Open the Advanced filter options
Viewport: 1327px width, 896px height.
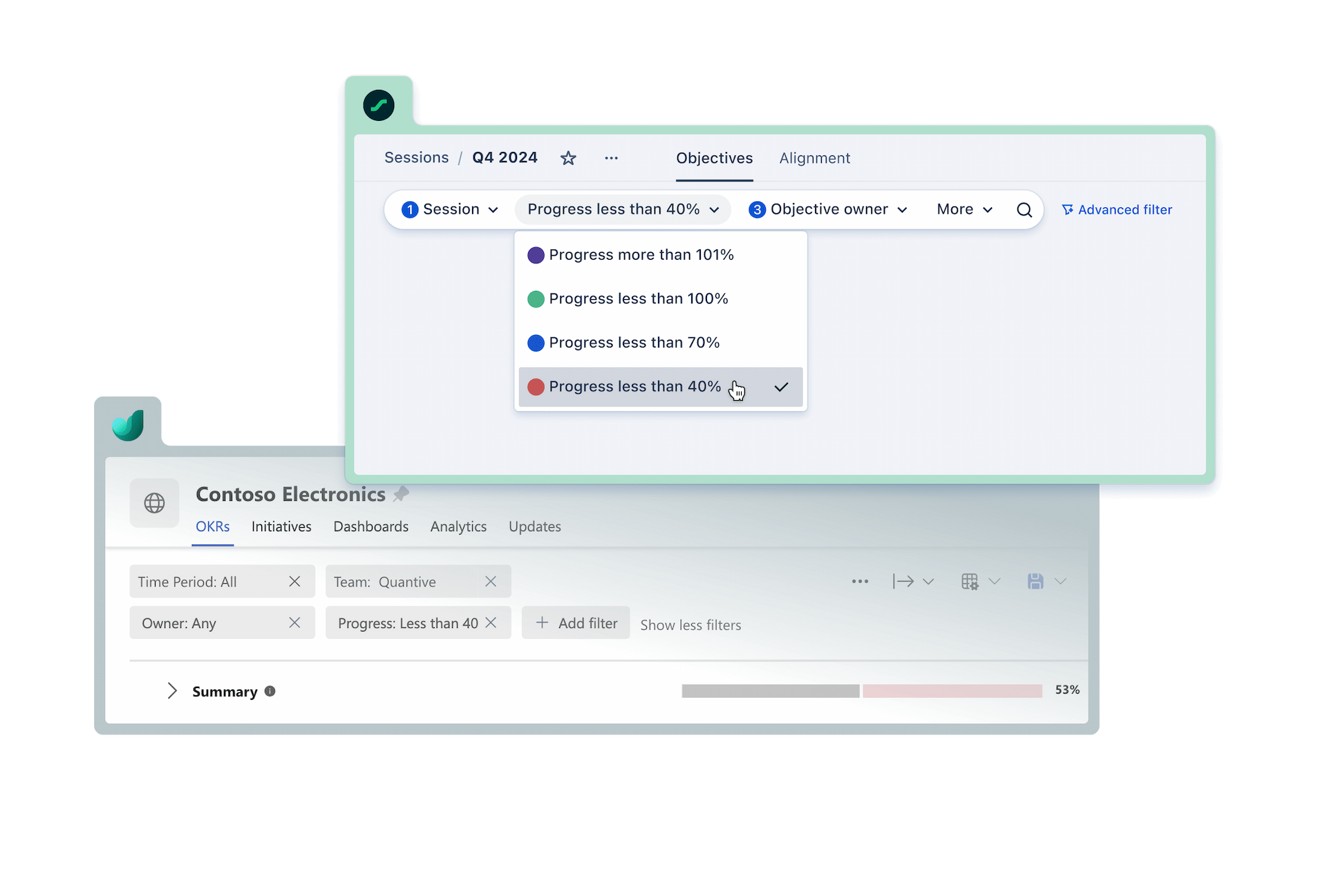(1116, 209)
